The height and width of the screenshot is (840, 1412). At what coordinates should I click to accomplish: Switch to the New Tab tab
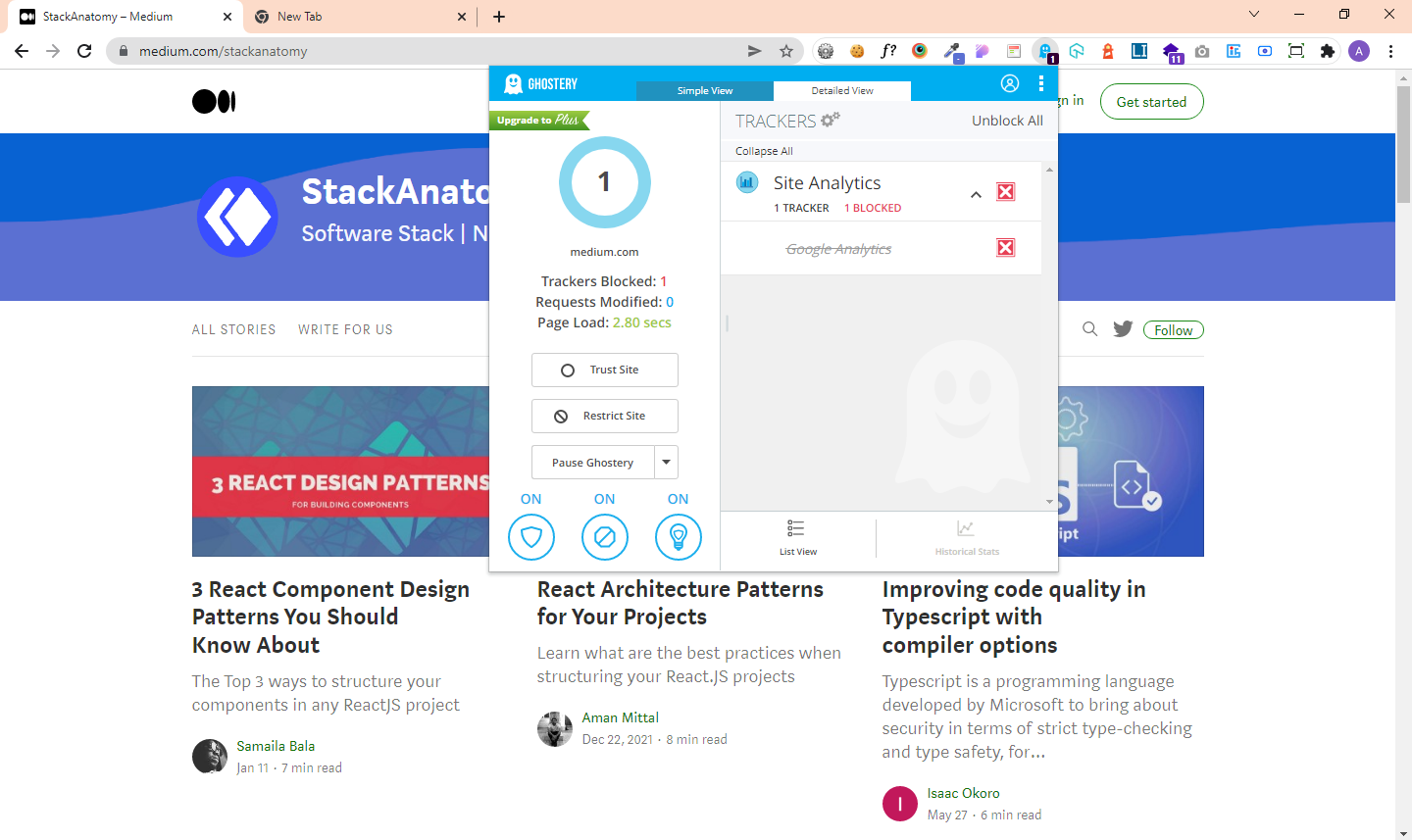click(358, 17)
